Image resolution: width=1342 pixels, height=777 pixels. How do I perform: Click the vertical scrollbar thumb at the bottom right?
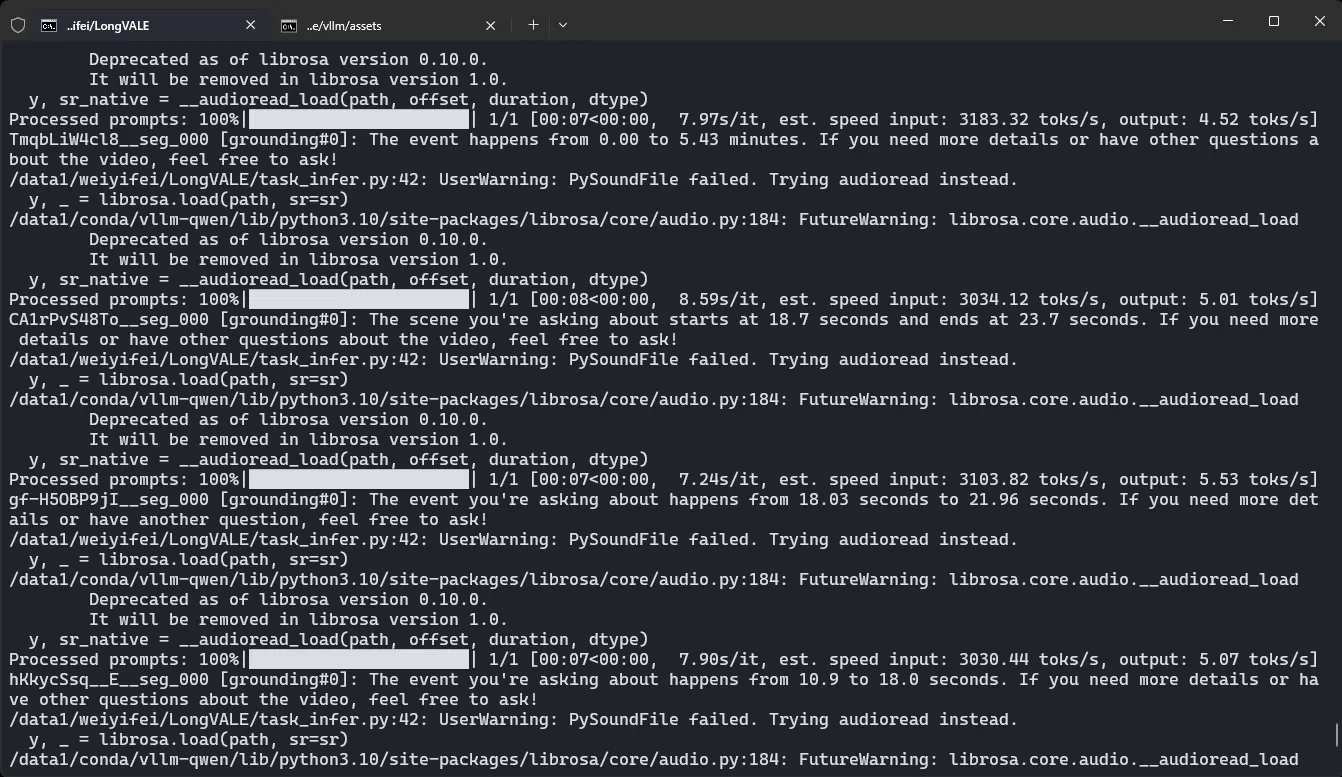click(x=1336, y=735)
